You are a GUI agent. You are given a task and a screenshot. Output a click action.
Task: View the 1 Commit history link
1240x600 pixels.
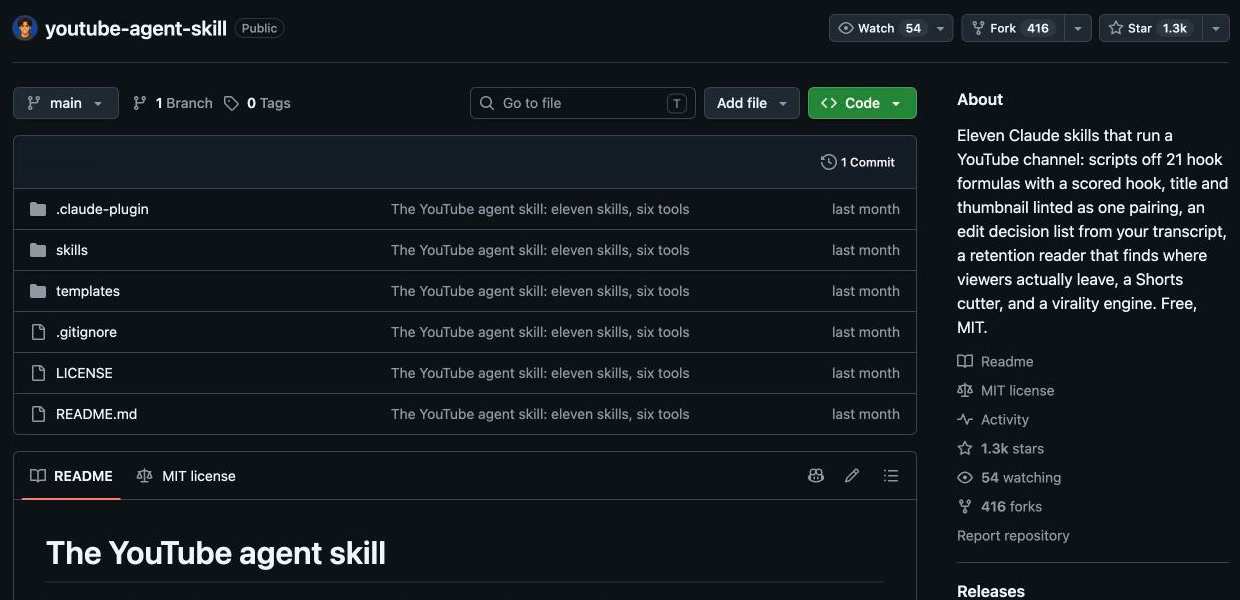(x=858, y=162)
